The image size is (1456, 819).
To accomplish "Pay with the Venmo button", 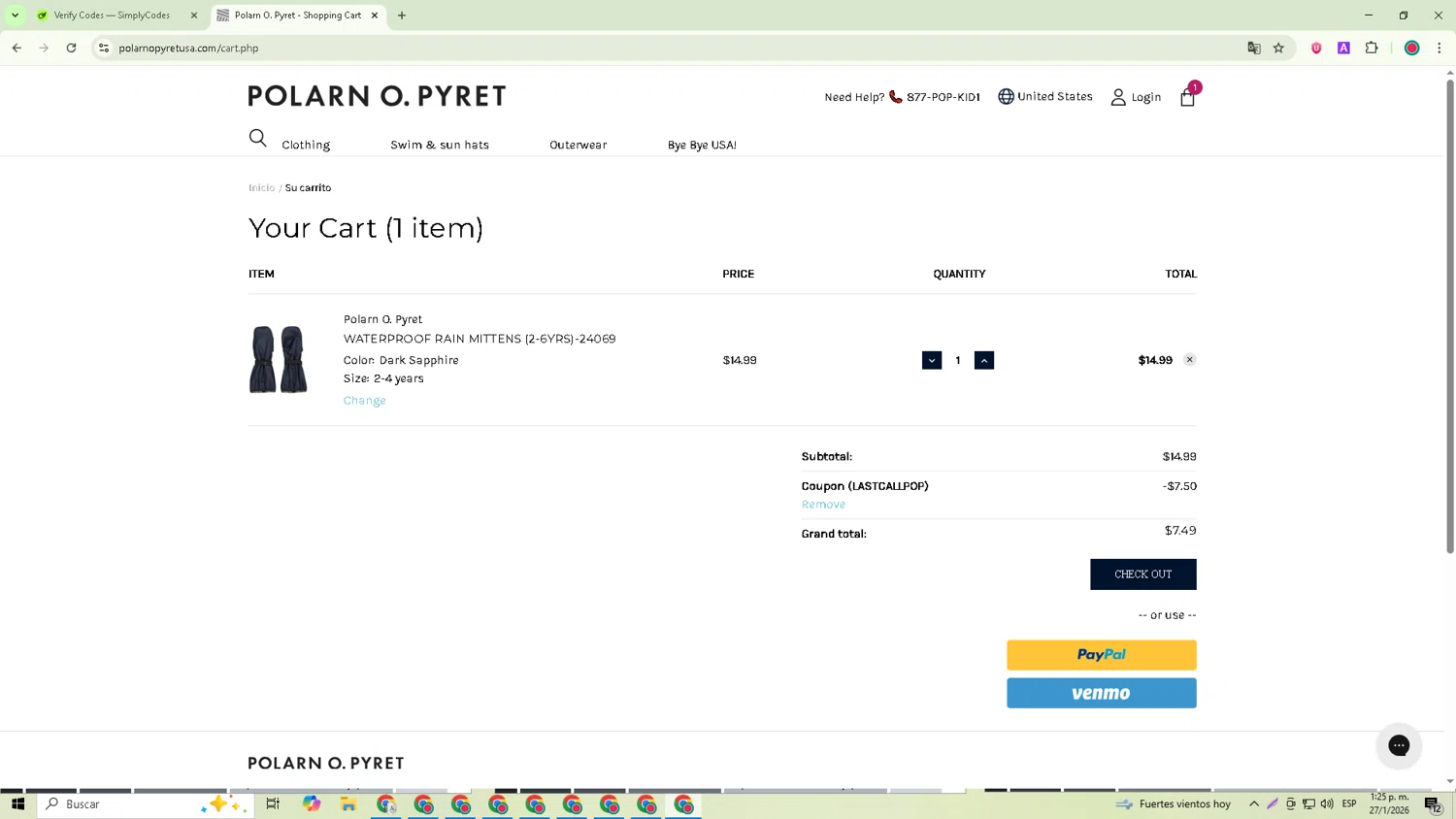I will click(1101, 693).
